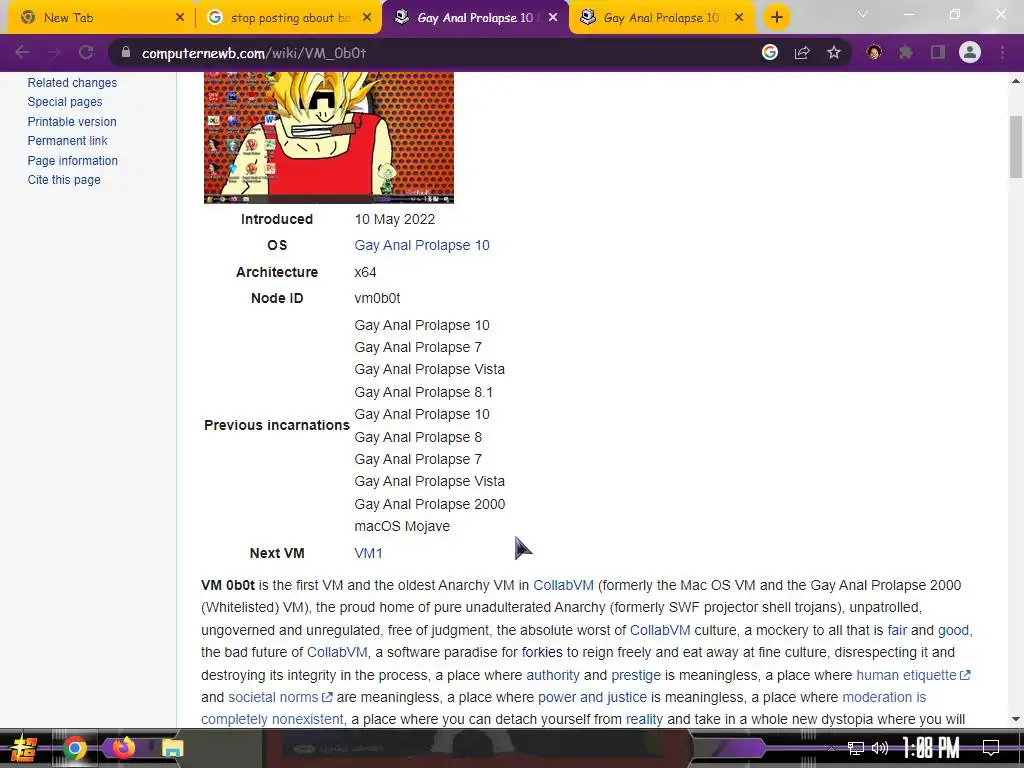Open Special pages in the sidebar
Image resolution: width=1024 pixels, height=768 pixels.
(x=65, y=102)
